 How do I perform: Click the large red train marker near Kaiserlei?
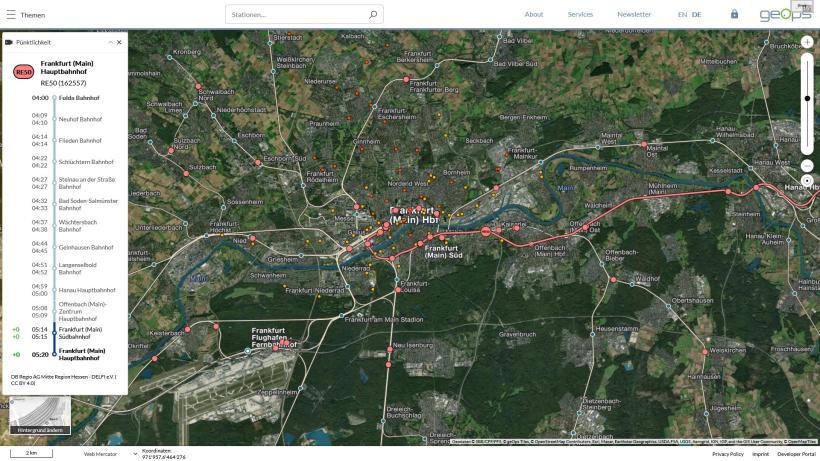click(486, 231)
